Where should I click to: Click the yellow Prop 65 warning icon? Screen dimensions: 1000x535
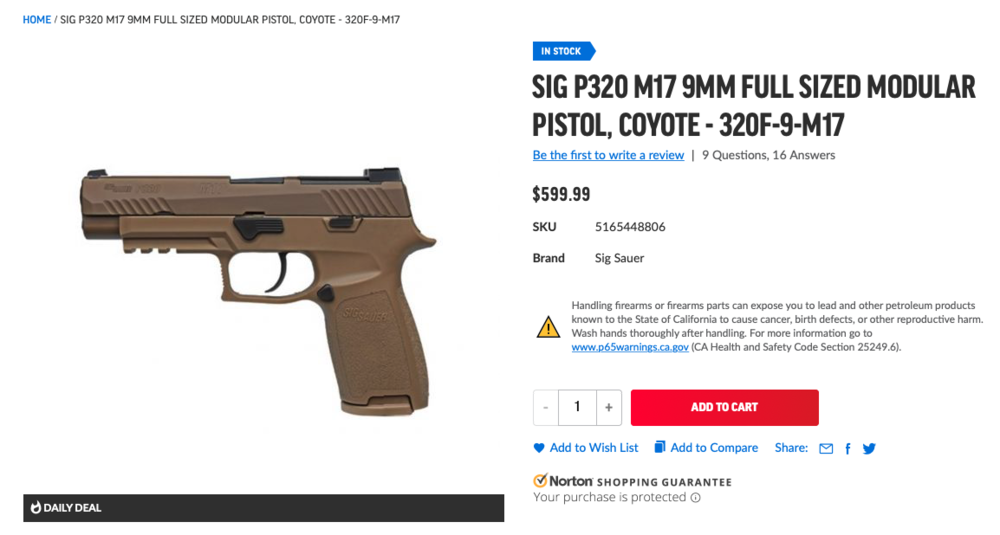pos(548,326)
